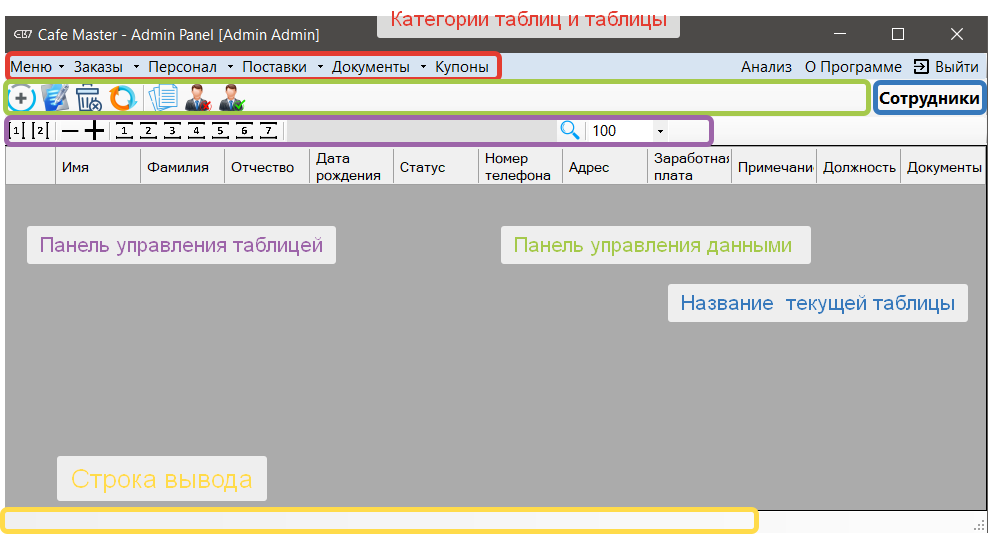Screen dimensions: 990x534
Task: Open the О Программе menu item
Action: pos(853,67)
